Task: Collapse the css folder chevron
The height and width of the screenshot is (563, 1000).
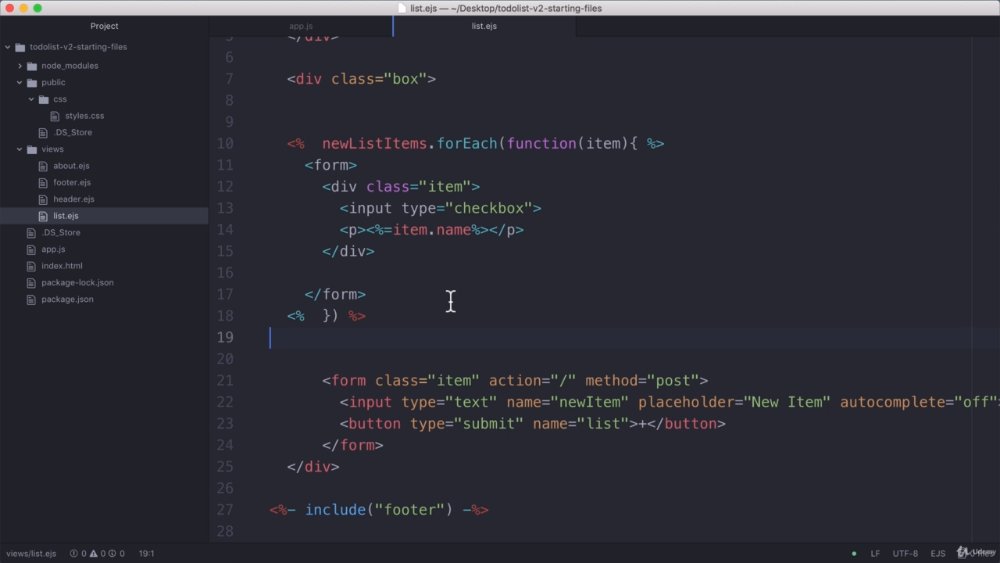Action: [x=31, y=99]
